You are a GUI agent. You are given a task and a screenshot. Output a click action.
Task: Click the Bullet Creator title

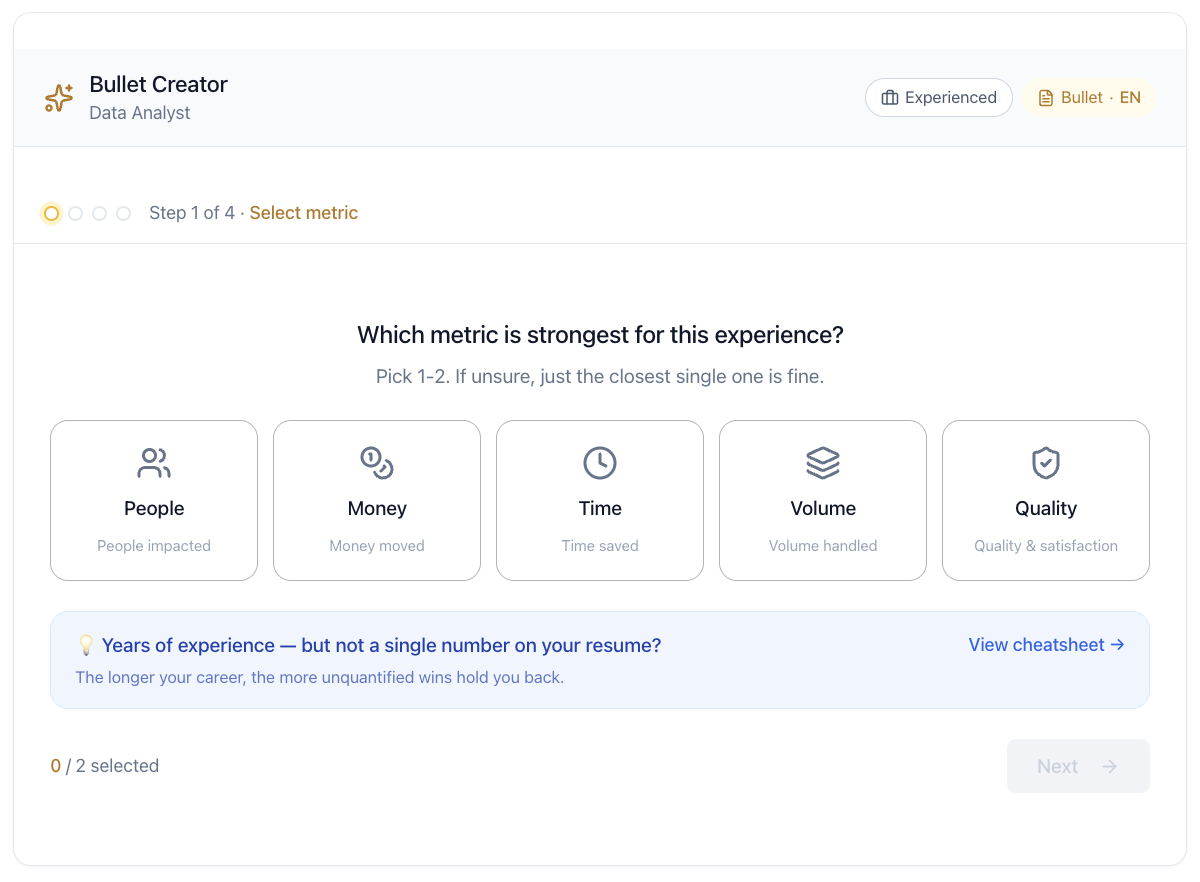pos(159,85)
